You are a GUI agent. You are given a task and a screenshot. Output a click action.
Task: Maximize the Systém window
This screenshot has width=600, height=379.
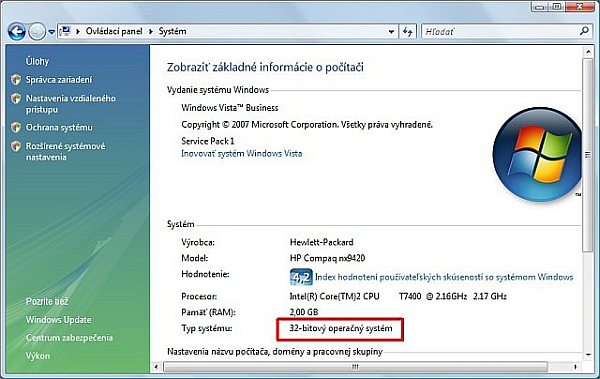(558, 7)
